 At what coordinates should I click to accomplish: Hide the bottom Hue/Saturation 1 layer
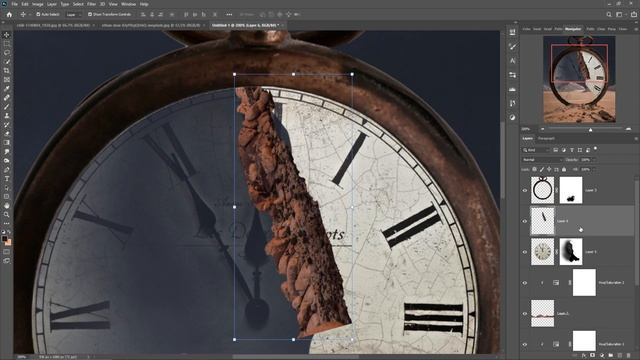pyautogui.click(x=525, y=344)
